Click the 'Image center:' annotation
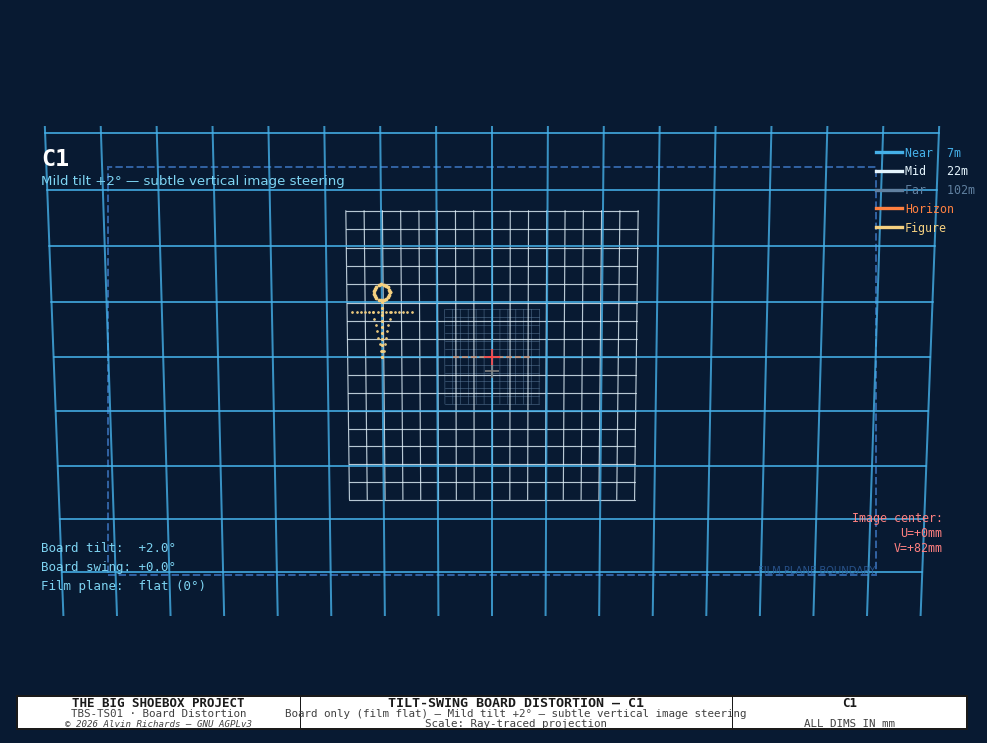Screen dimensions: 987x743 [897, 518]
